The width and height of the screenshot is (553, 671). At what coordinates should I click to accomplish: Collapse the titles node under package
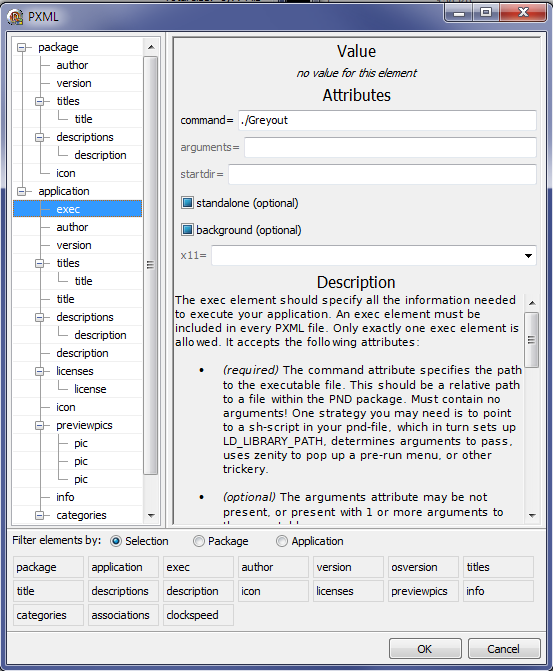(x=39, y=101)
